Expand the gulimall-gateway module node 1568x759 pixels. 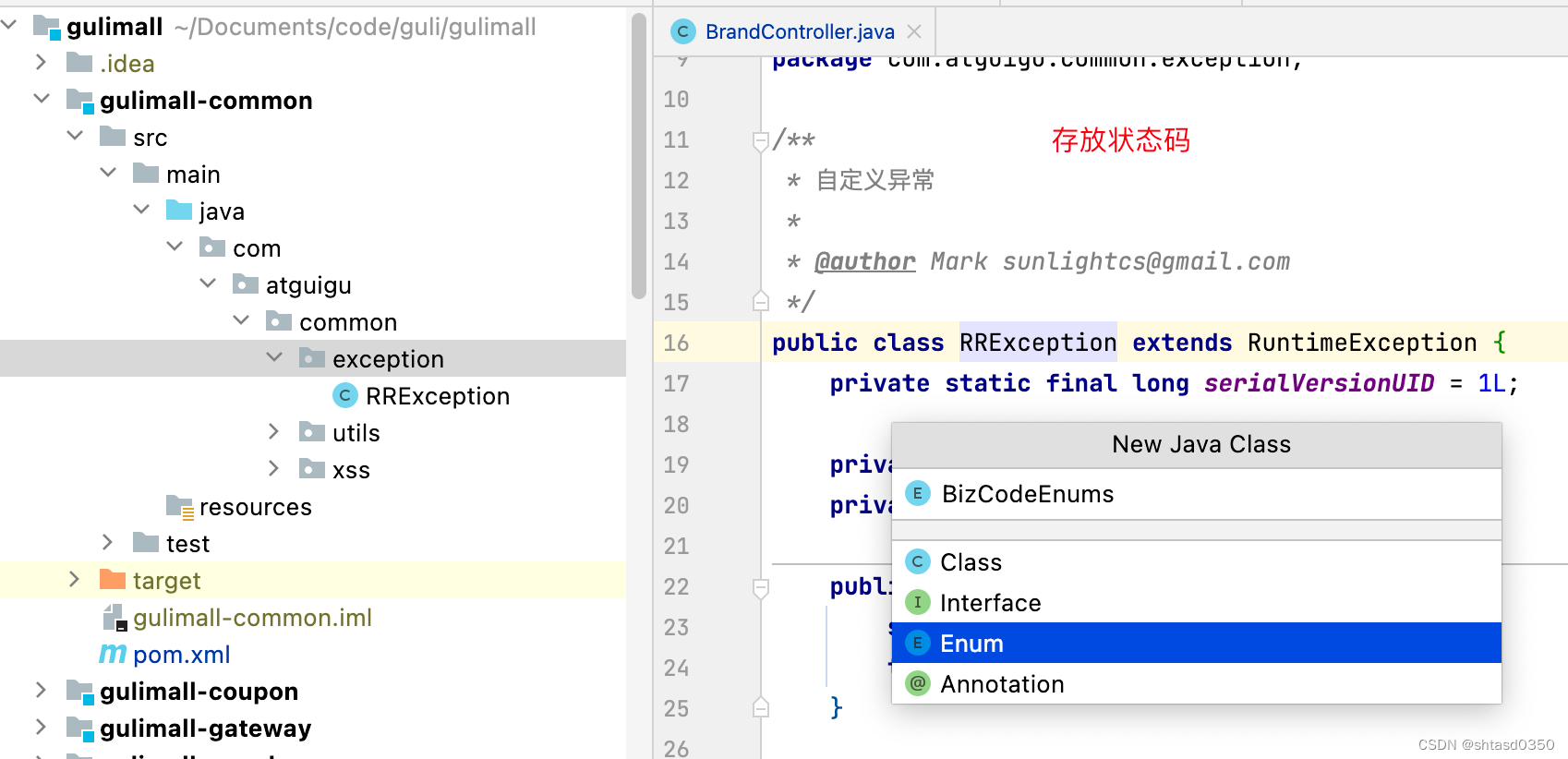tap(41, 727)
